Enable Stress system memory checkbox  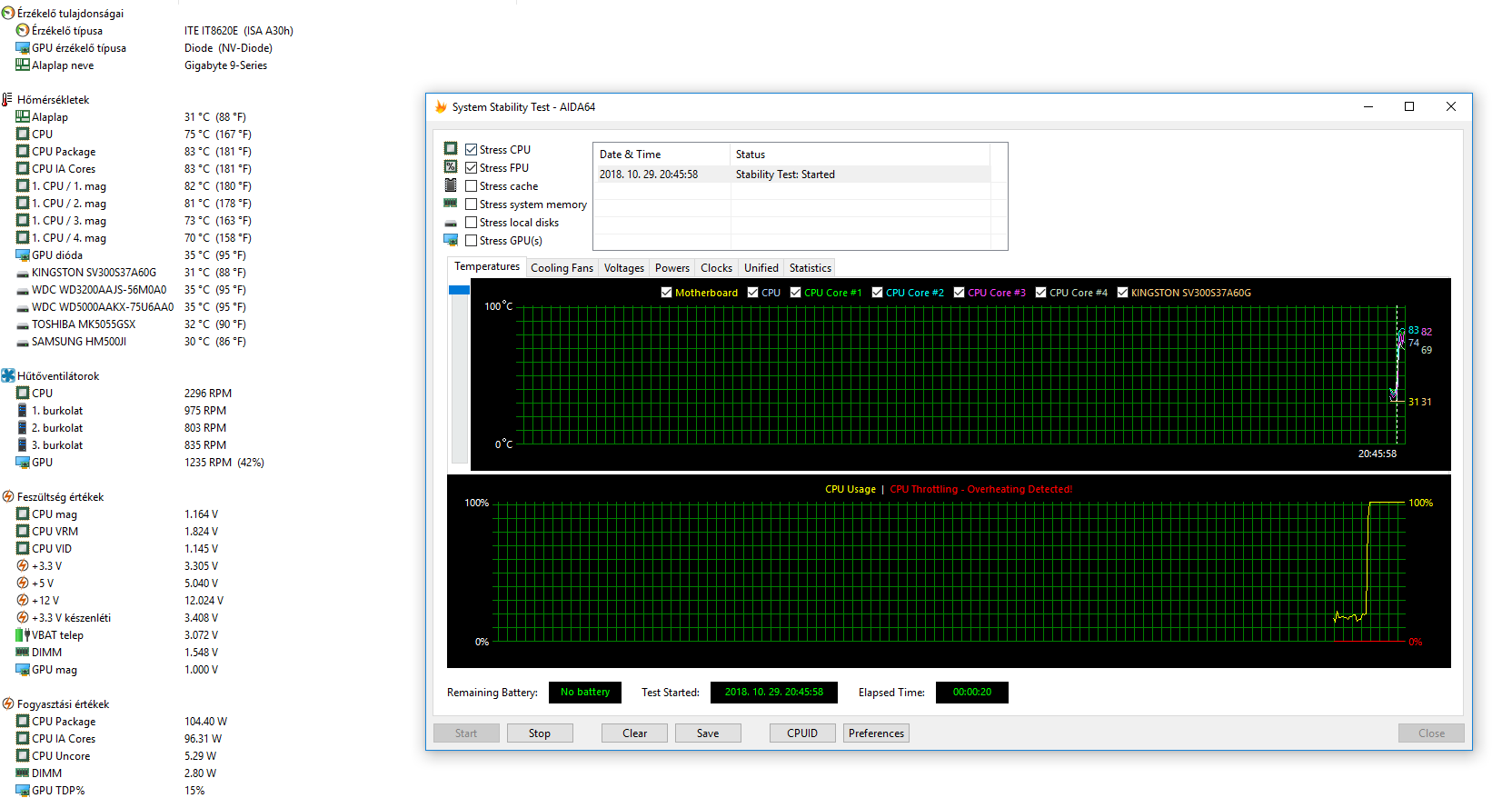pos(472,204)
